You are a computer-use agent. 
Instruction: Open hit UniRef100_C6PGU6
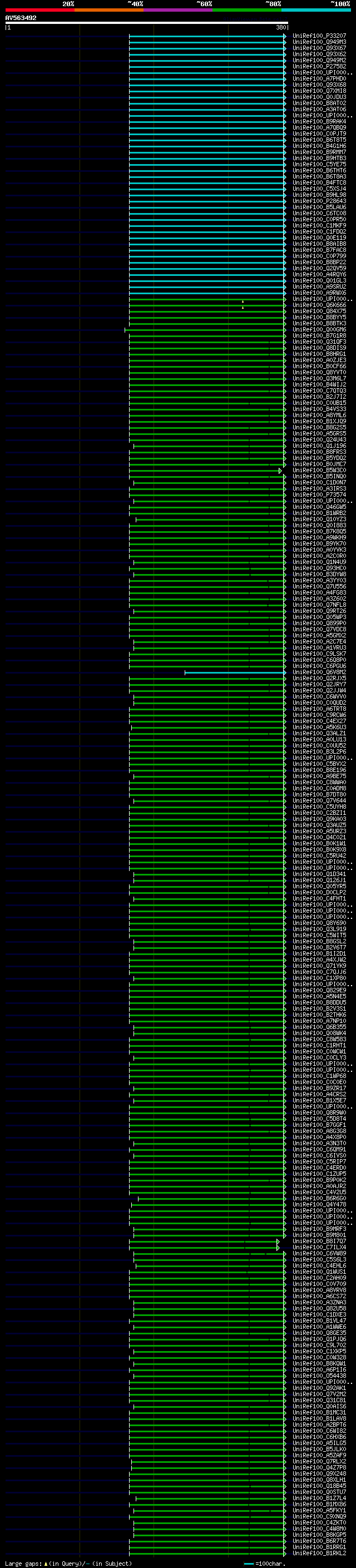point(319,666)
